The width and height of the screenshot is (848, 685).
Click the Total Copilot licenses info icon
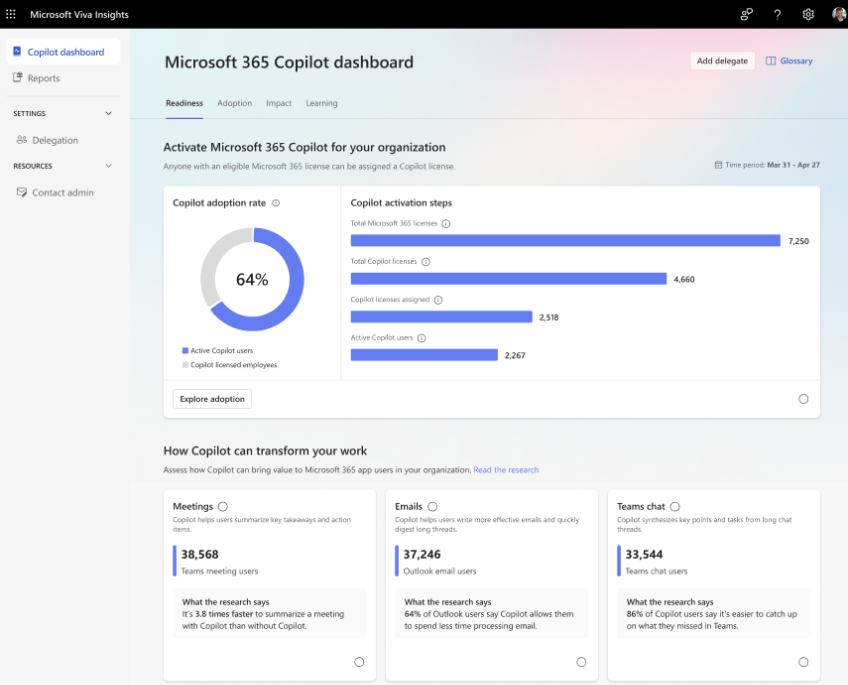425,262
